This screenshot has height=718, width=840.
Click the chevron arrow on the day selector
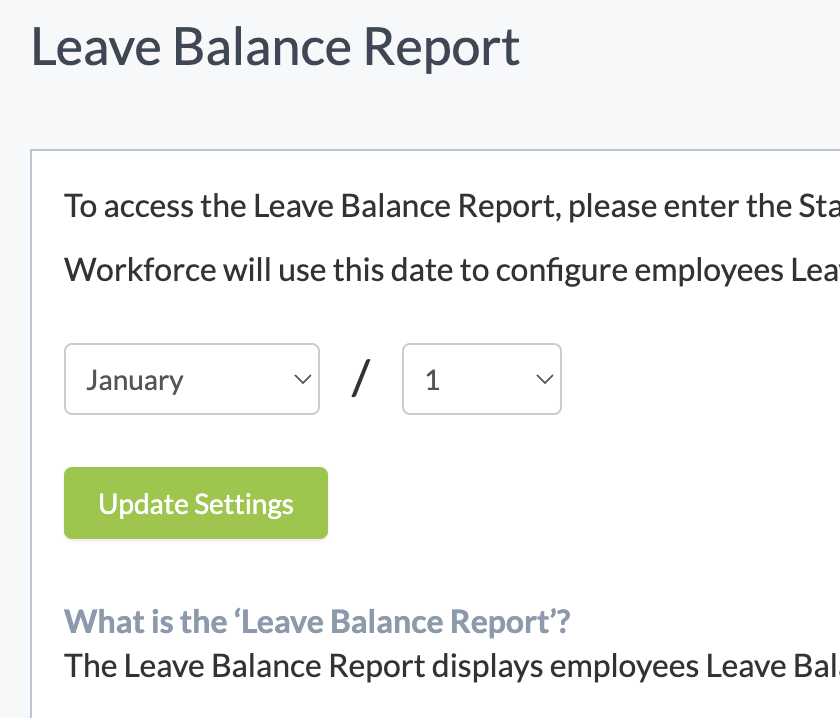point(544,379)
